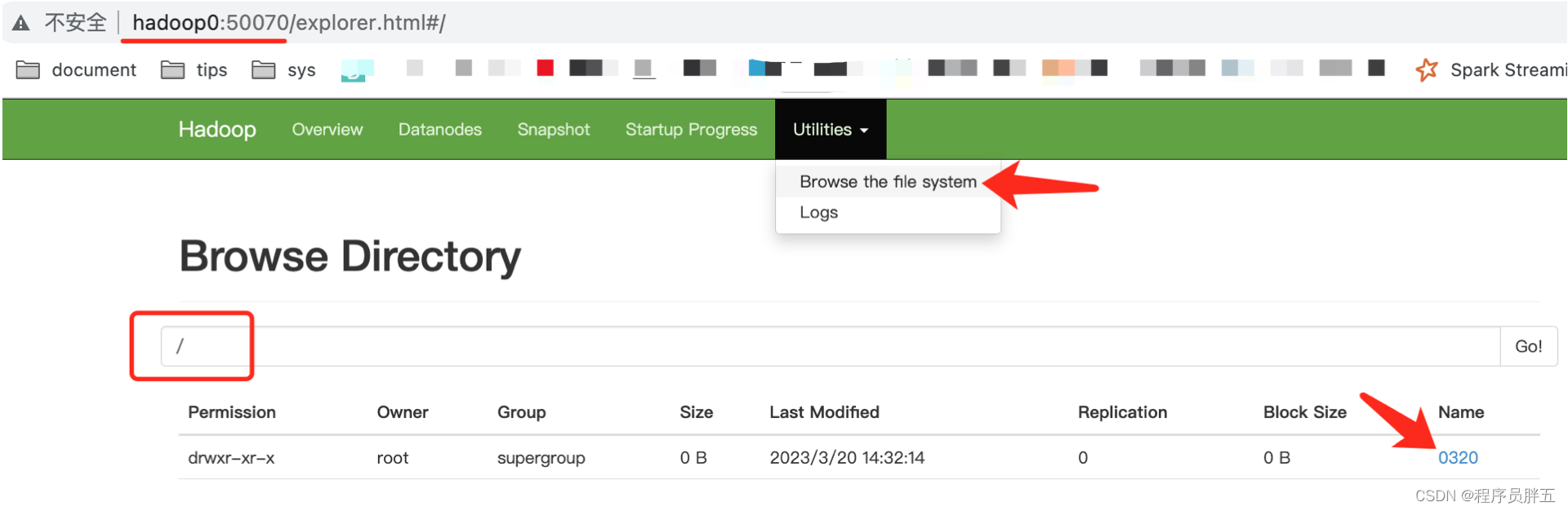Screen dimensions: 1568x511
Task: Click the Replication column header
Action: 1122,412
